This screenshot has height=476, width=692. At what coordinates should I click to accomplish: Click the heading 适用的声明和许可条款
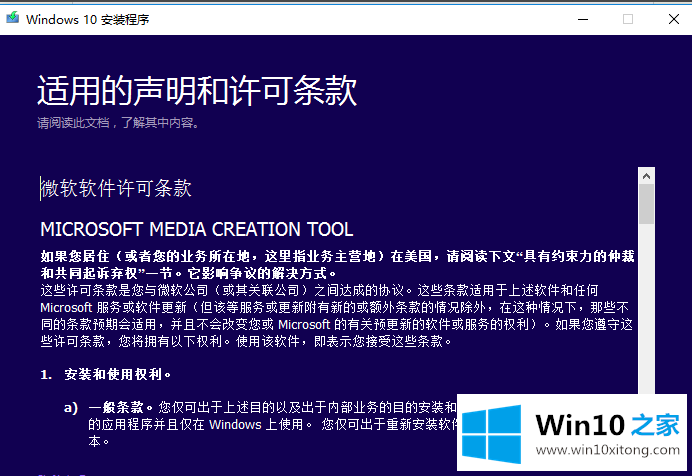[x=197, y=90]
